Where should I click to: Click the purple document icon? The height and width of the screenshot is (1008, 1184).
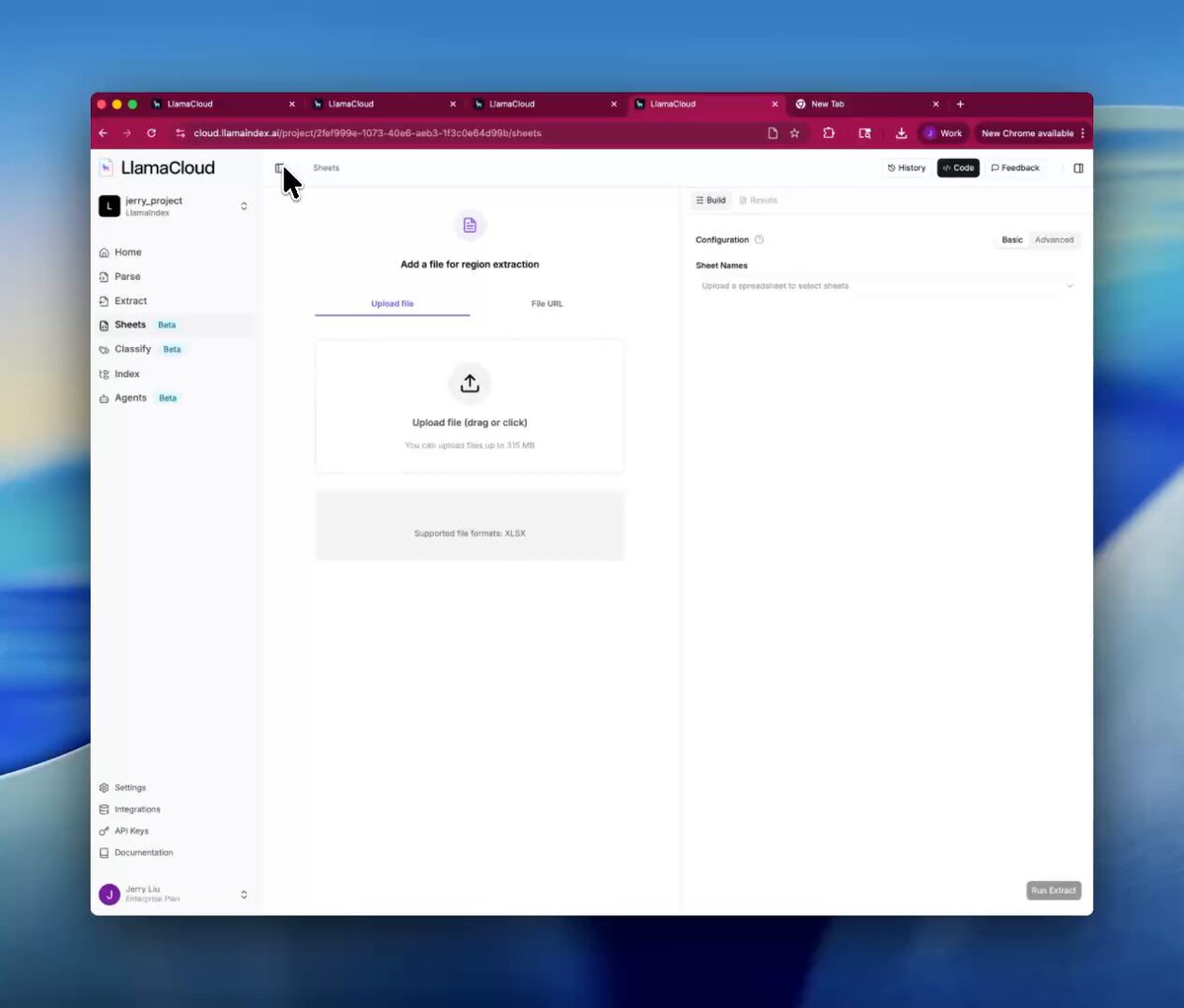point(470,225)
